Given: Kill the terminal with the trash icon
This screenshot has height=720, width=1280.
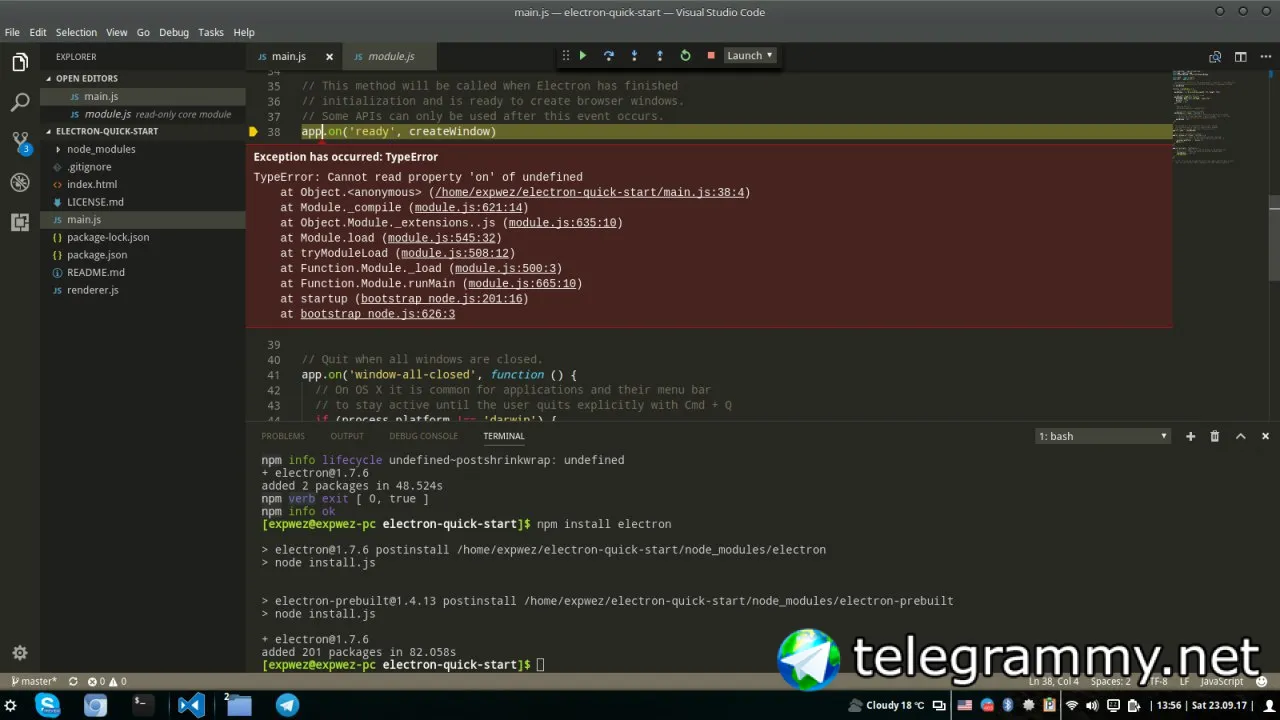Looking at the screenshot, I should 1215,436.
